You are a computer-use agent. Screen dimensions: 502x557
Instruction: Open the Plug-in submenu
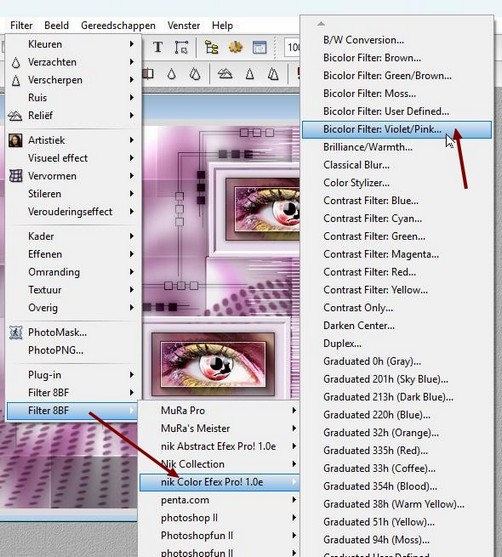pos(72,375)
